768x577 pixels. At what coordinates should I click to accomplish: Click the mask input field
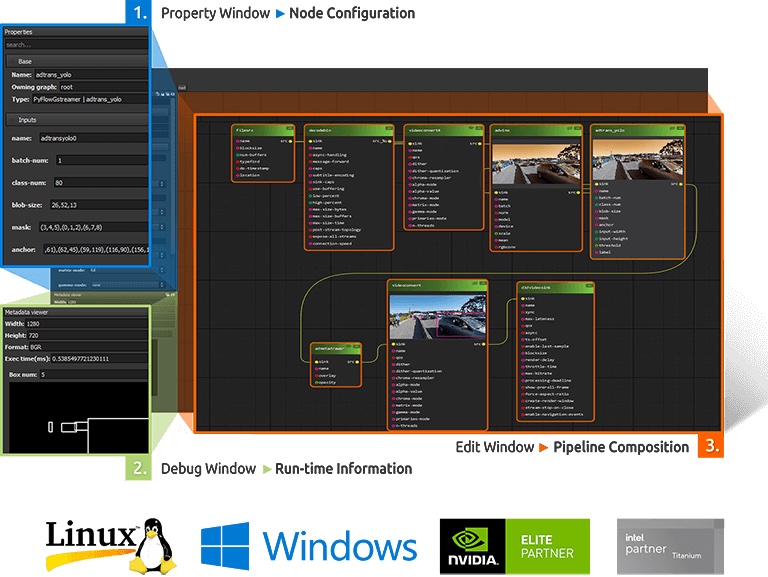click(93, 227)
